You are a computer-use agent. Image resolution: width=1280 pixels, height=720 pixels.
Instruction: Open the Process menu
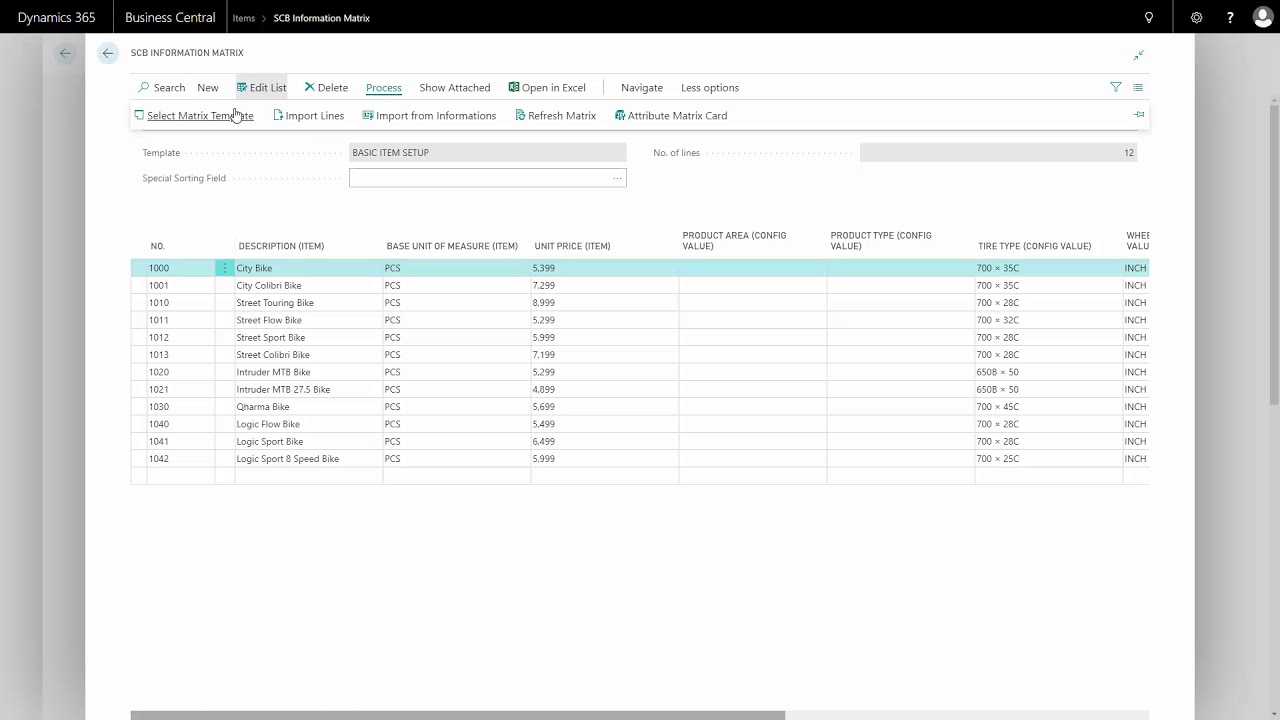[384, 87]
